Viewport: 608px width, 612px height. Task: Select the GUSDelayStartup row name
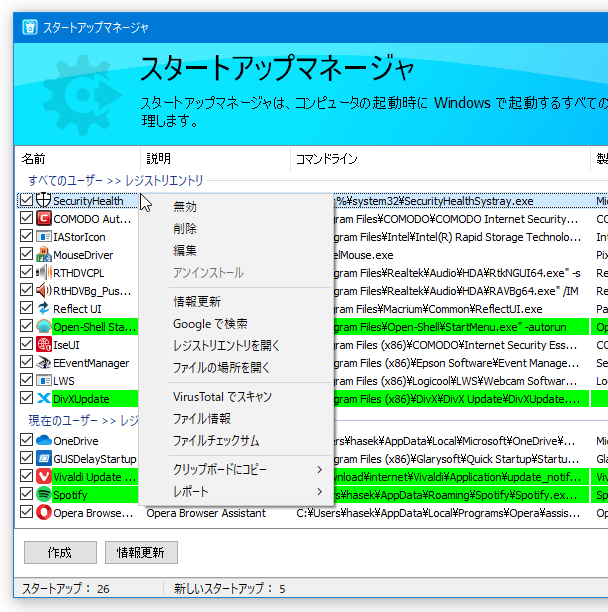(95, 459)
